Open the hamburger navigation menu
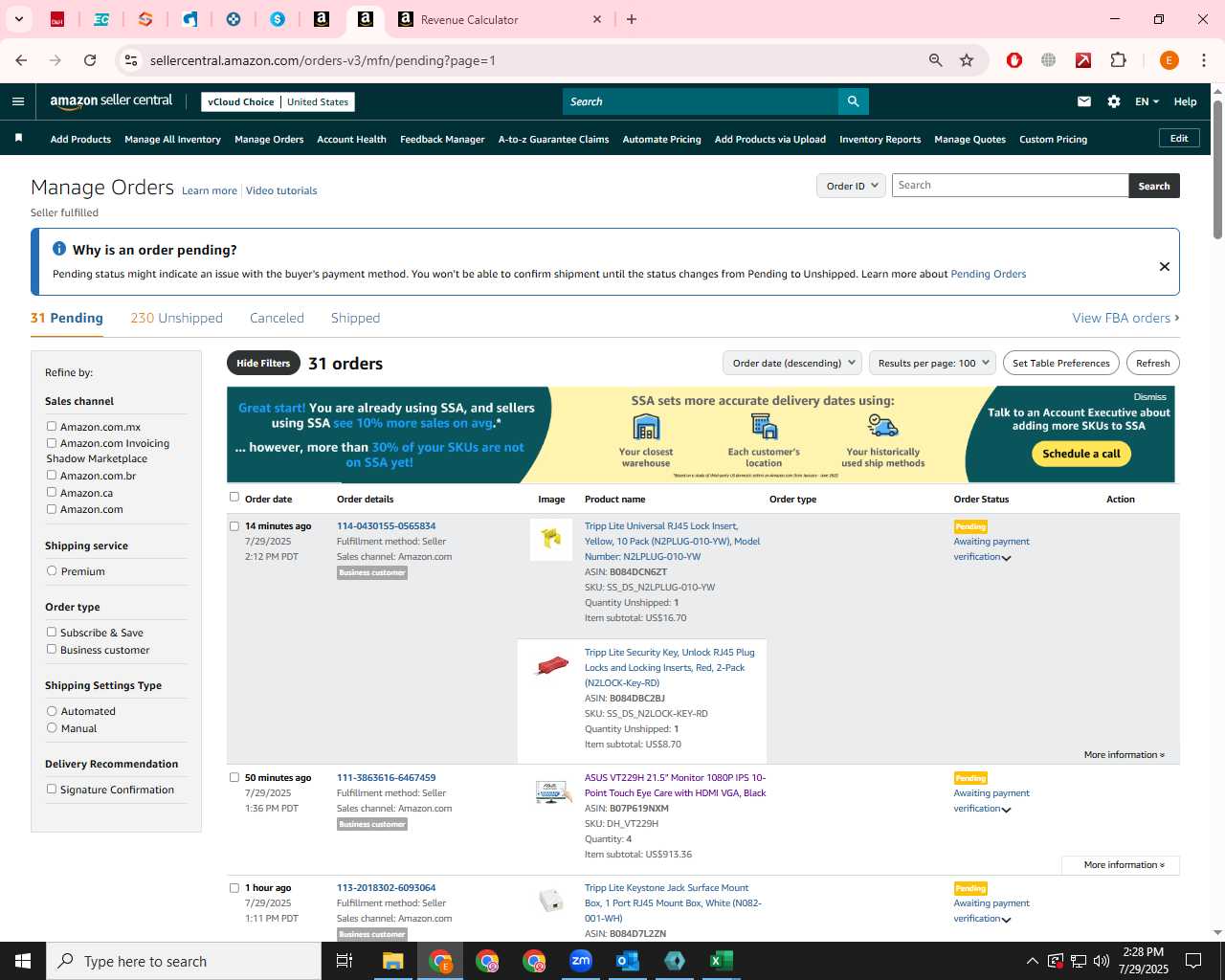This screenshot has width=1225, height=980. (x=18, y=101)
